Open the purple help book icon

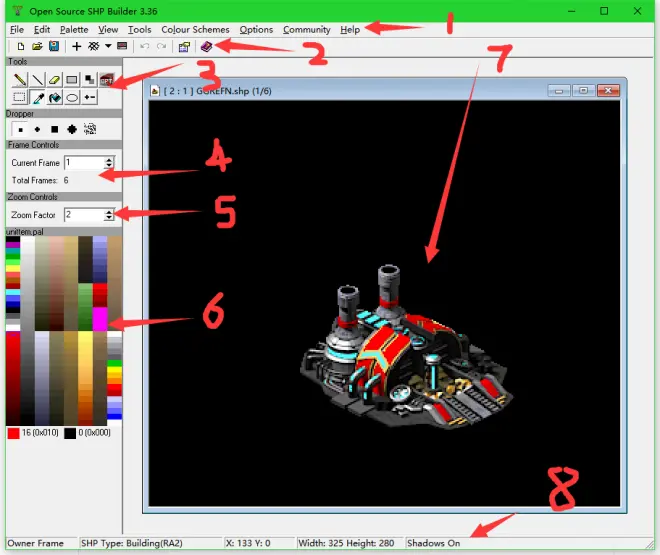click(206, 46)
